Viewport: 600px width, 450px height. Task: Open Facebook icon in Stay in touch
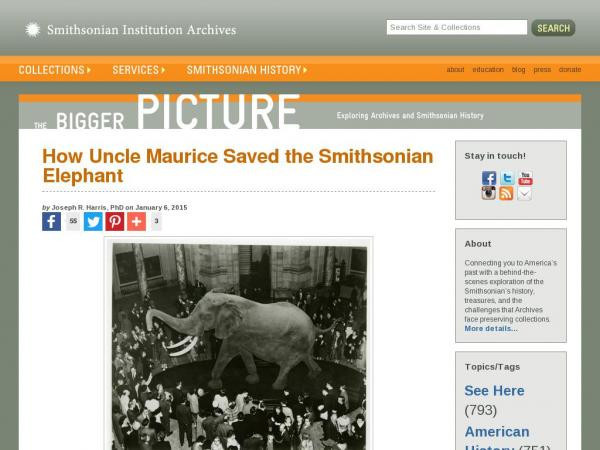489,178
